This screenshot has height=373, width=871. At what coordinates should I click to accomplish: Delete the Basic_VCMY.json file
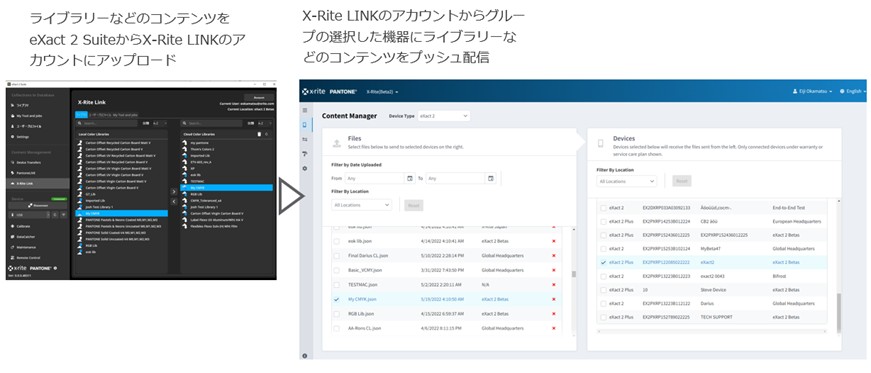pos(553,270)
